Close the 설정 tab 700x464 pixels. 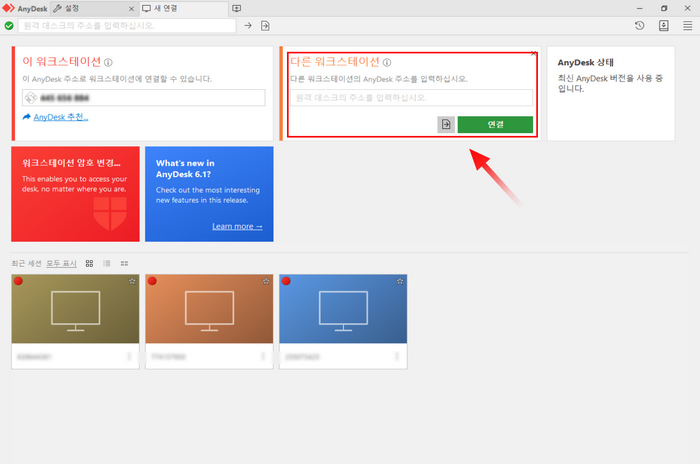(131, 8)
